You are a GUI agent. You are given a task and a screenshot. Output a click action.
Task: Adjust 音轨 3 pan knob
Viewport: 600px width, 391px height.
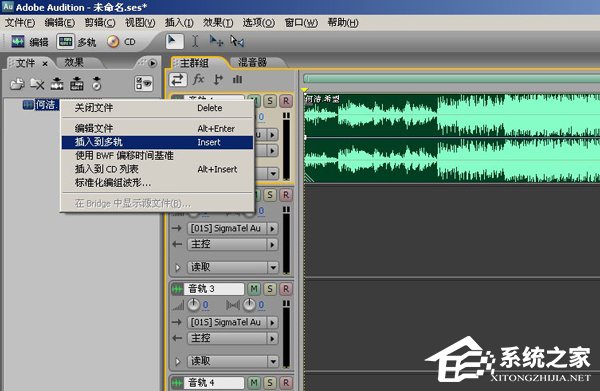point(249,305)
